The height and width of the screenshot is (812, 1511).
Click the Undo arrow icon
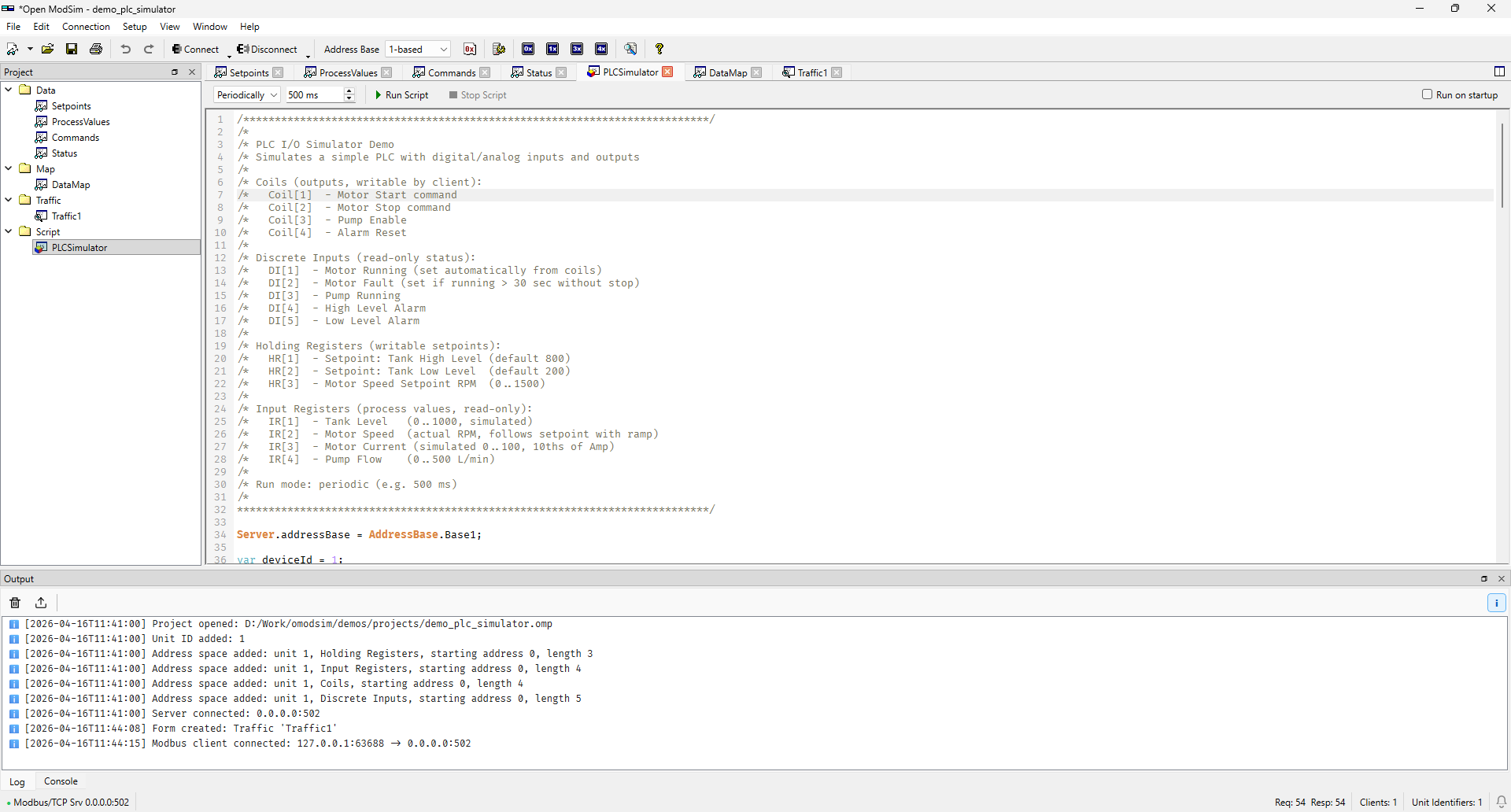(x=126, y=49)
